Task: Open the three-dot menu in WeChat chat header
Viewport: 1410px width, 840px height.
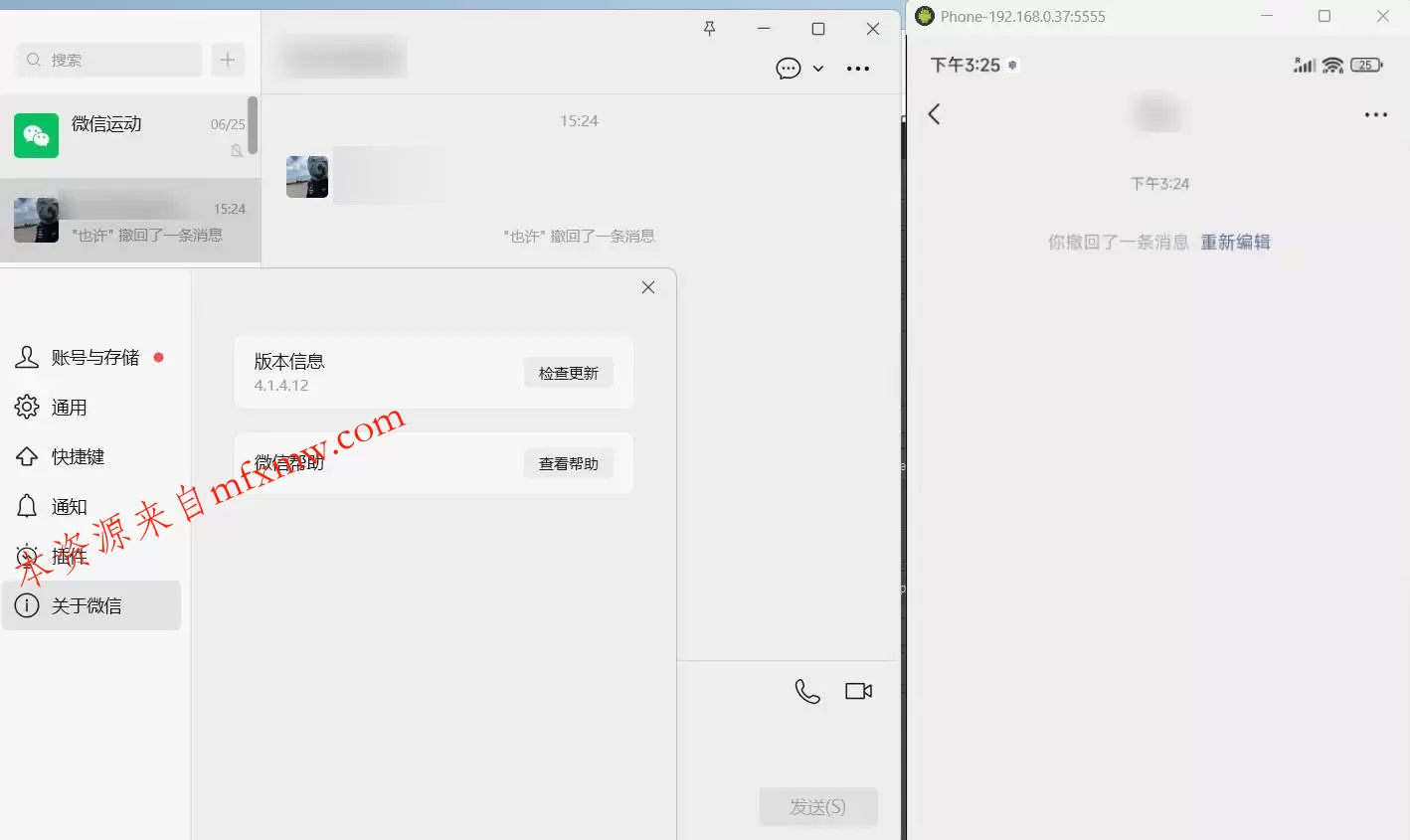Action: coord(858,69)
